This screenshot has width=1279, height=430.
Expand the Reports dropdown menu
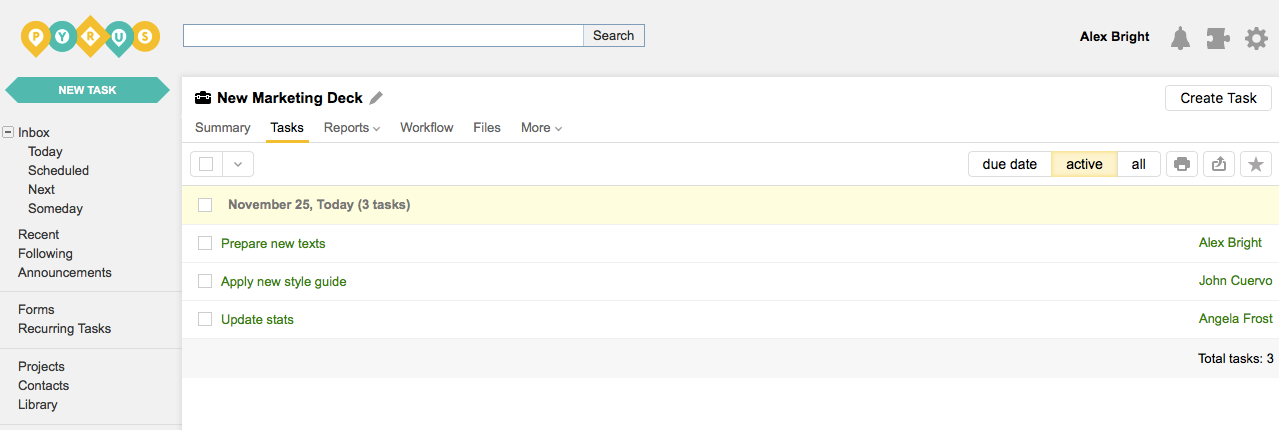[x=352, y=128]
